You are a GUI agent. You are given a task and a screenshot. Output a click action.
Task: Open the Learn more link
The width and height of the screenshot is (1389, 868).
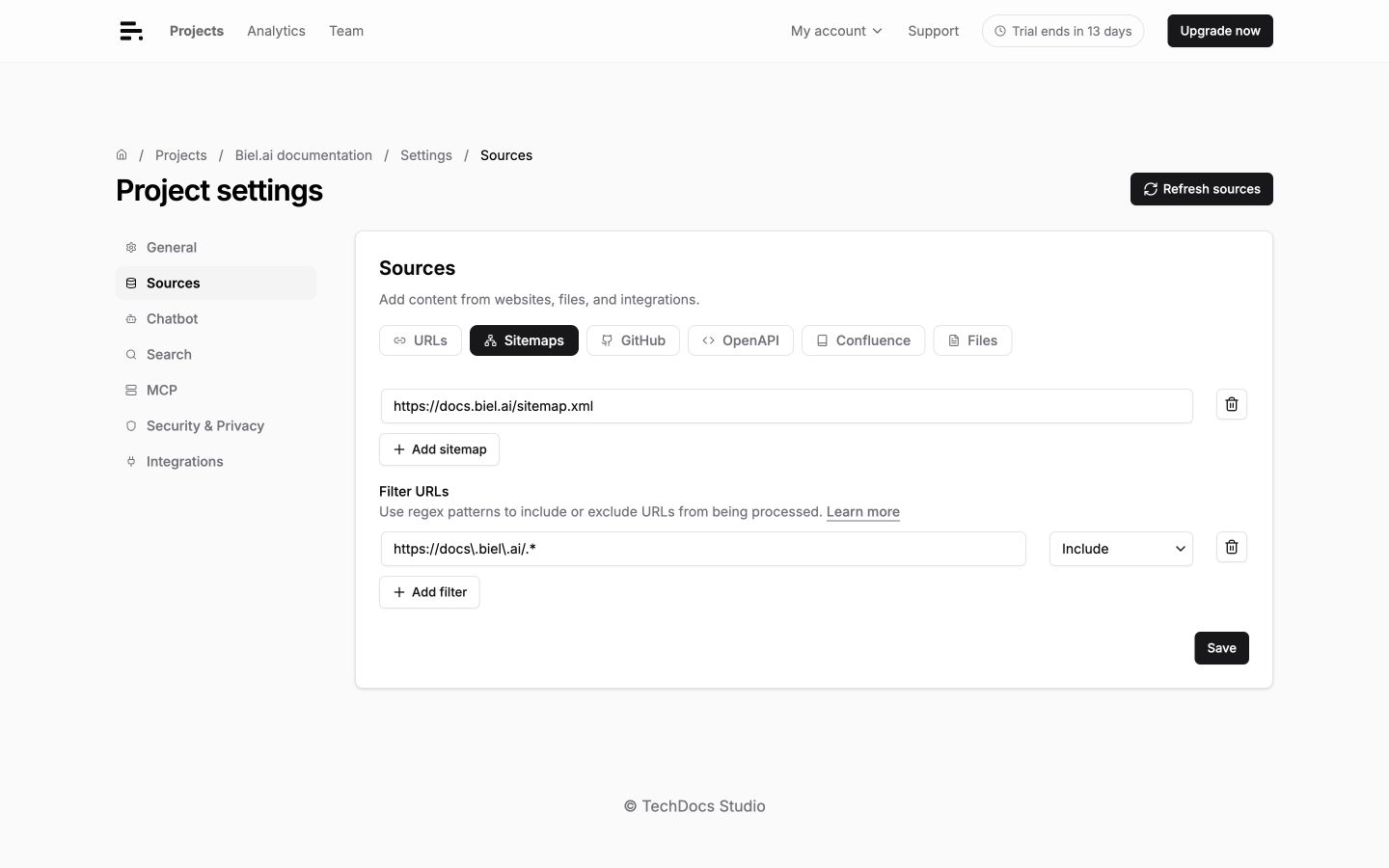point(863,512)
